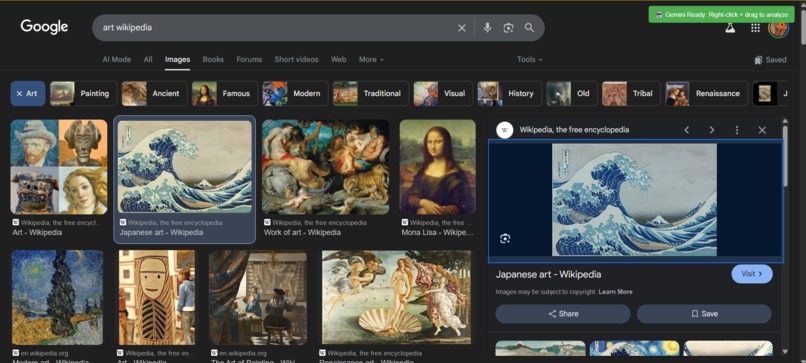Open search by image lens icon
806x363 pixels.
tap(508, 28)
